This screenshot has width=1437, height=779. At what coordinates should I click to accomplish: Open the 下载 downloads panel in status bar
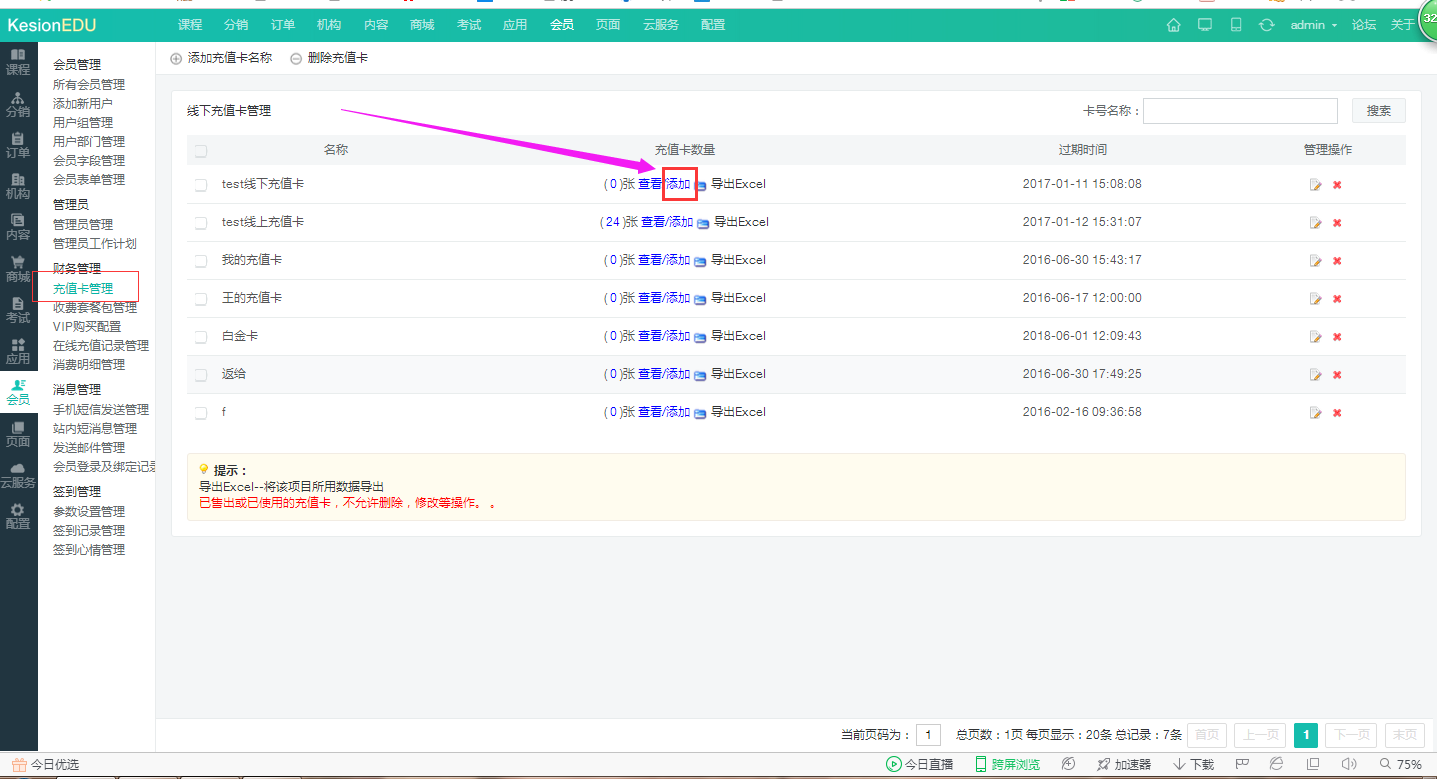pos(1193,764)
